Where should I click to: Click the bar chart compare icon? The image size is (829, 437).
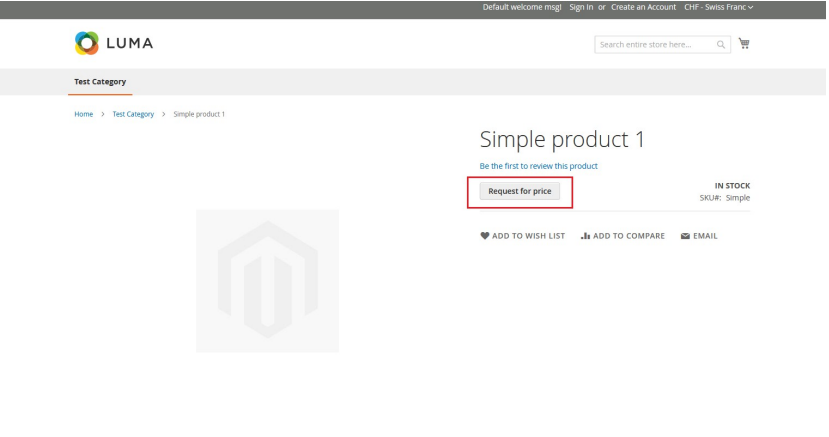tap(585, 236)
